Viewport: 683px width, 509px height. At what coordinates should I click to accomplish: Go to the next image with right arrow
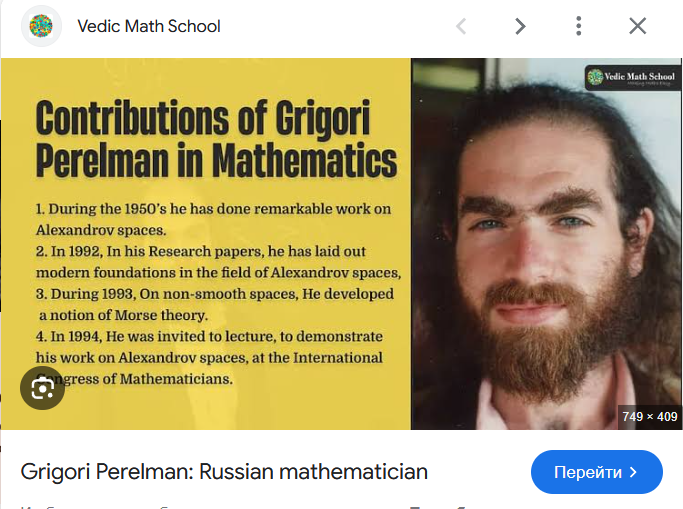pos(520,26)
